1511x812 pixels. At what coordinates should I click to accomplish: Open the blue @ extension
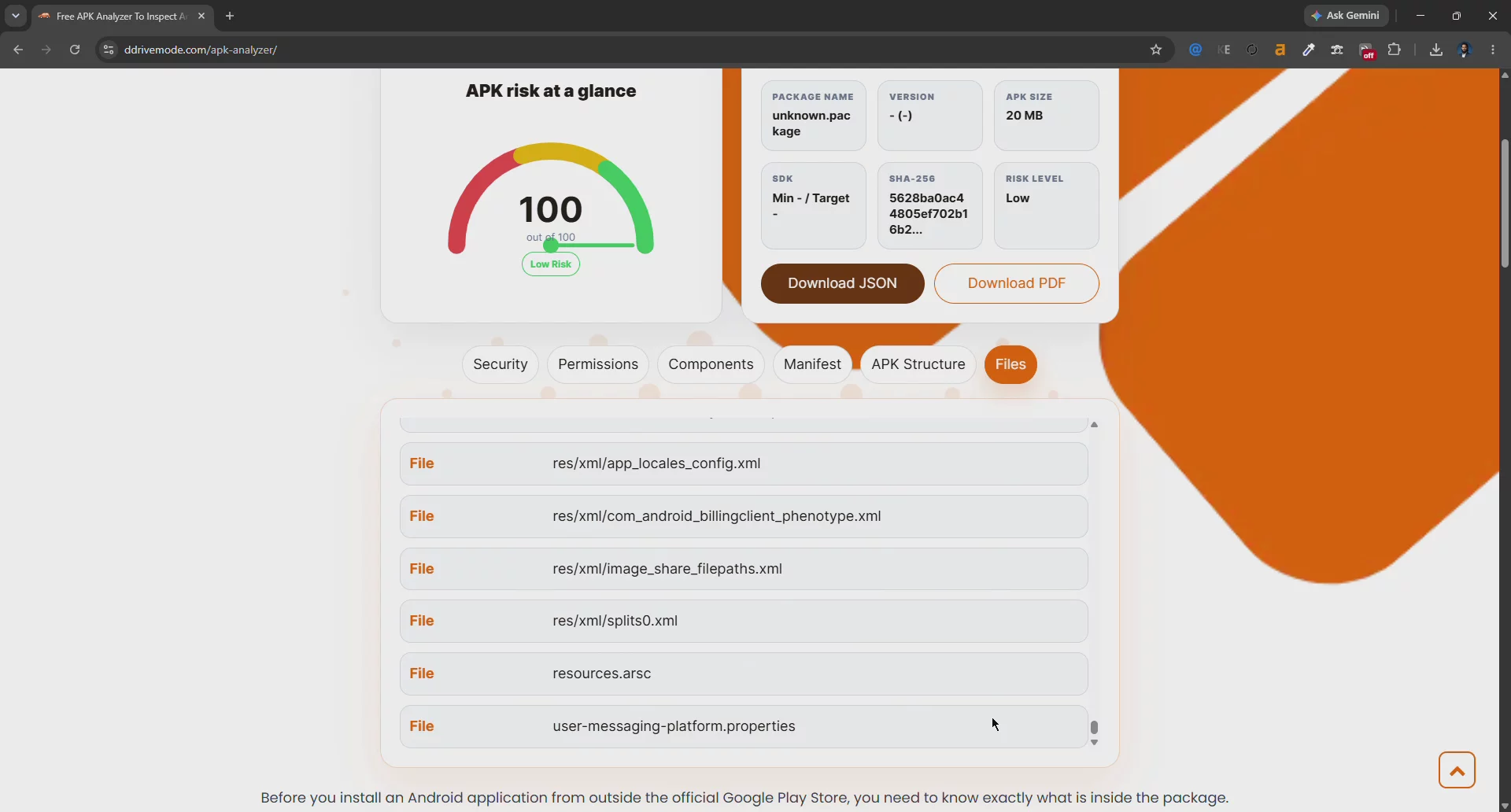pyautogui.click(x=1195, y=50)
